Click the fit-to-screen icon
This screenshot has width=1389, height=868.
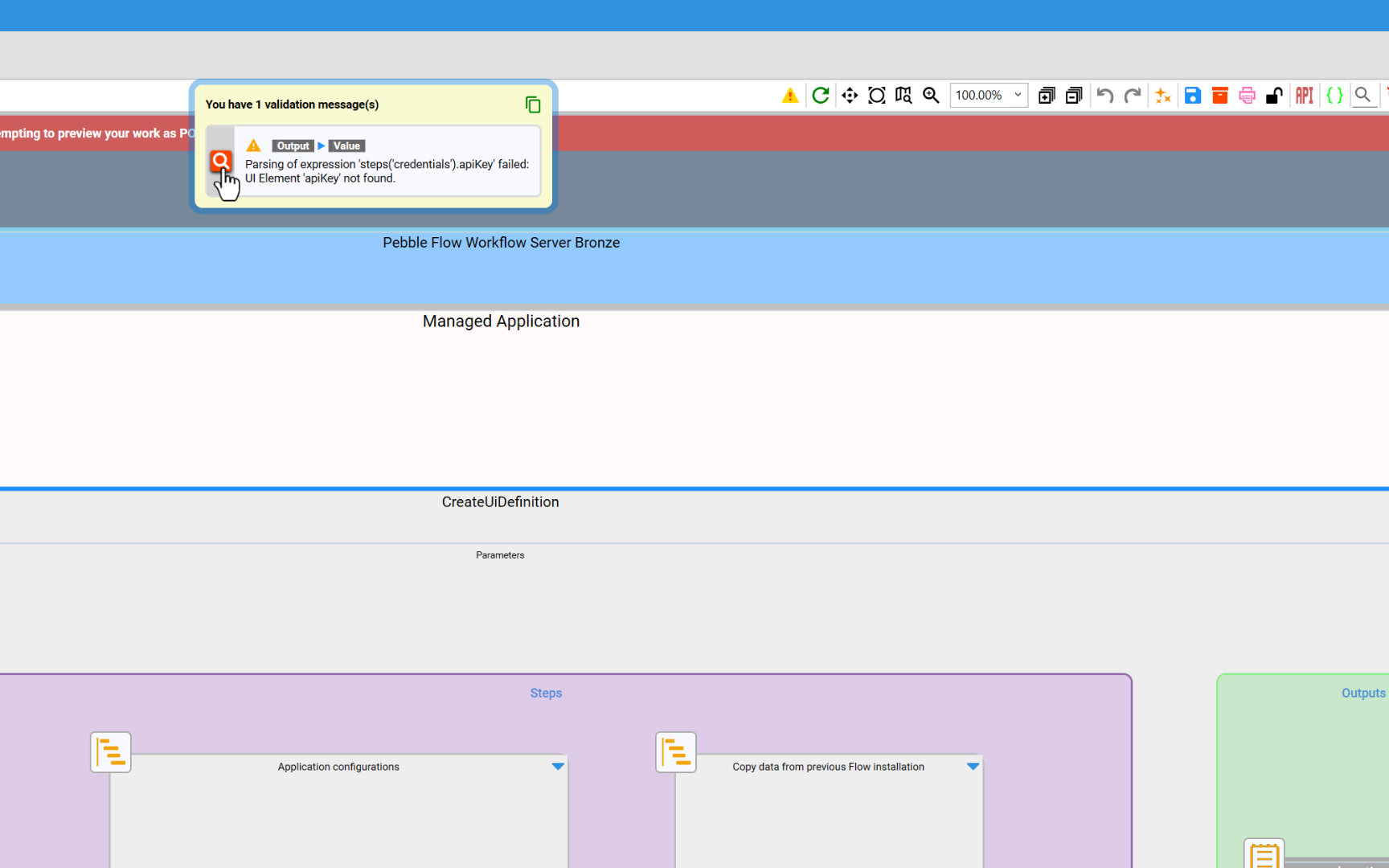click(877, 96)
